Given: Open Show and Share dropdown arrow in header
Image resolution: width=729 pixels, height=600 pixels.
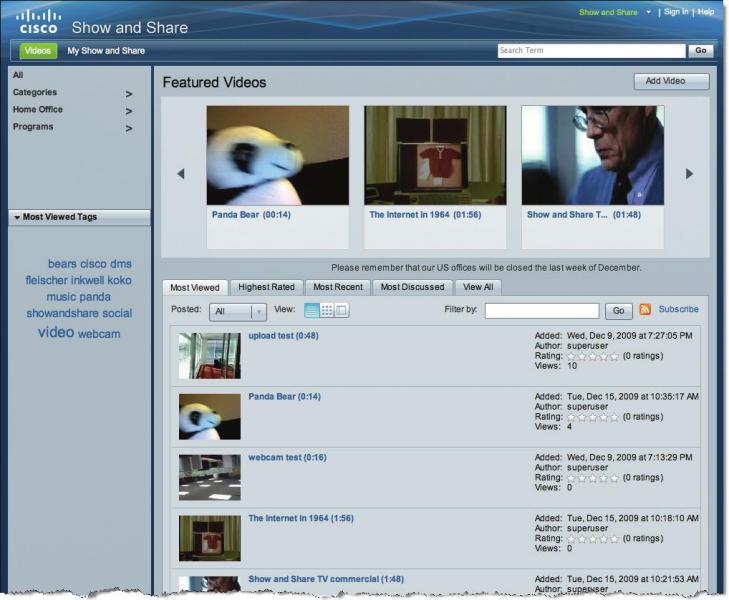Looking at the screenshot, I should tap(649, 12).
